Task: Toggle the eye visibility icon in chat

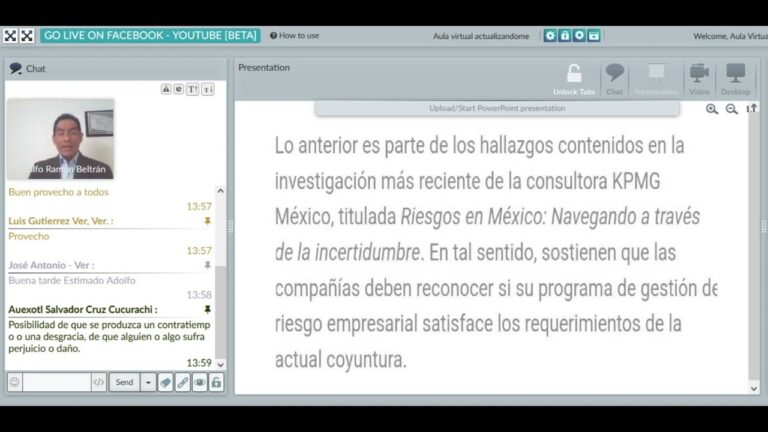Action: [200, 382]
